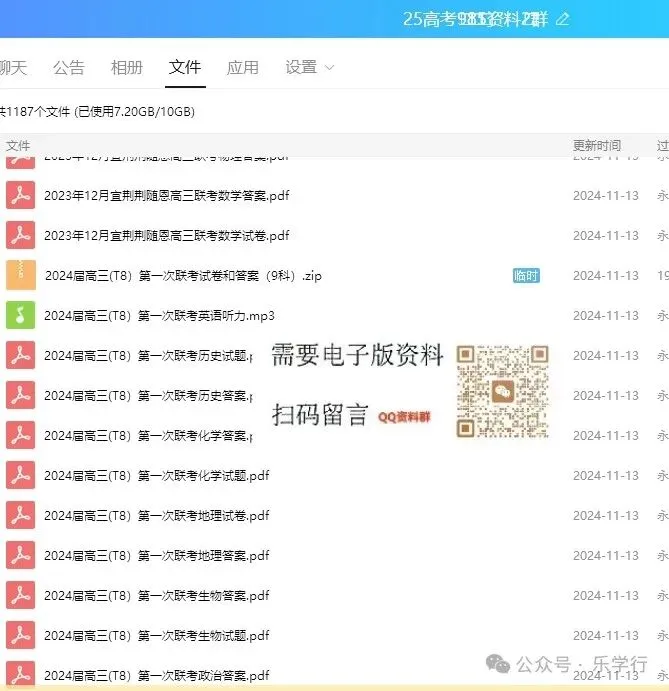Click PDF icon of 第一次联考化学答案
Viewport: 669px width, 691px height.
coord(20,435)
